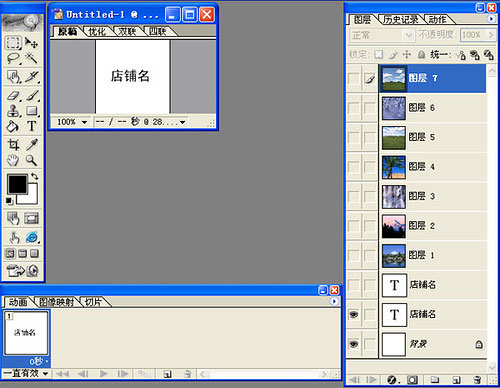Select the Clone Stamp tool
The height and width of the screenshot is (388, 500).
click(13, 111)
